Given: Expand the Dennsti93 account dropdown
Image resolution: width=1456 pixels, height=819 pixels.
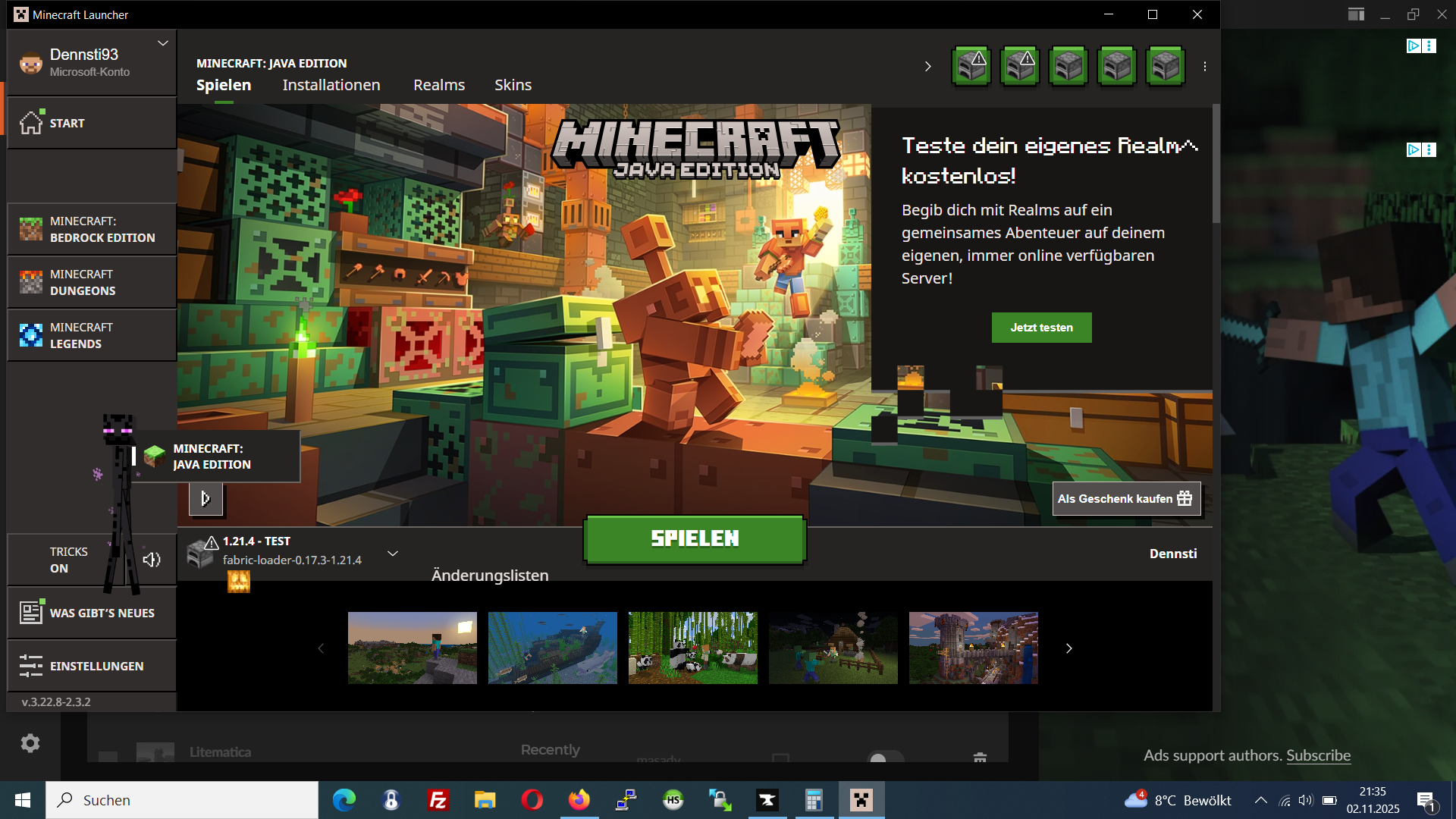Looking at the screenshot, I should point(162,44).
